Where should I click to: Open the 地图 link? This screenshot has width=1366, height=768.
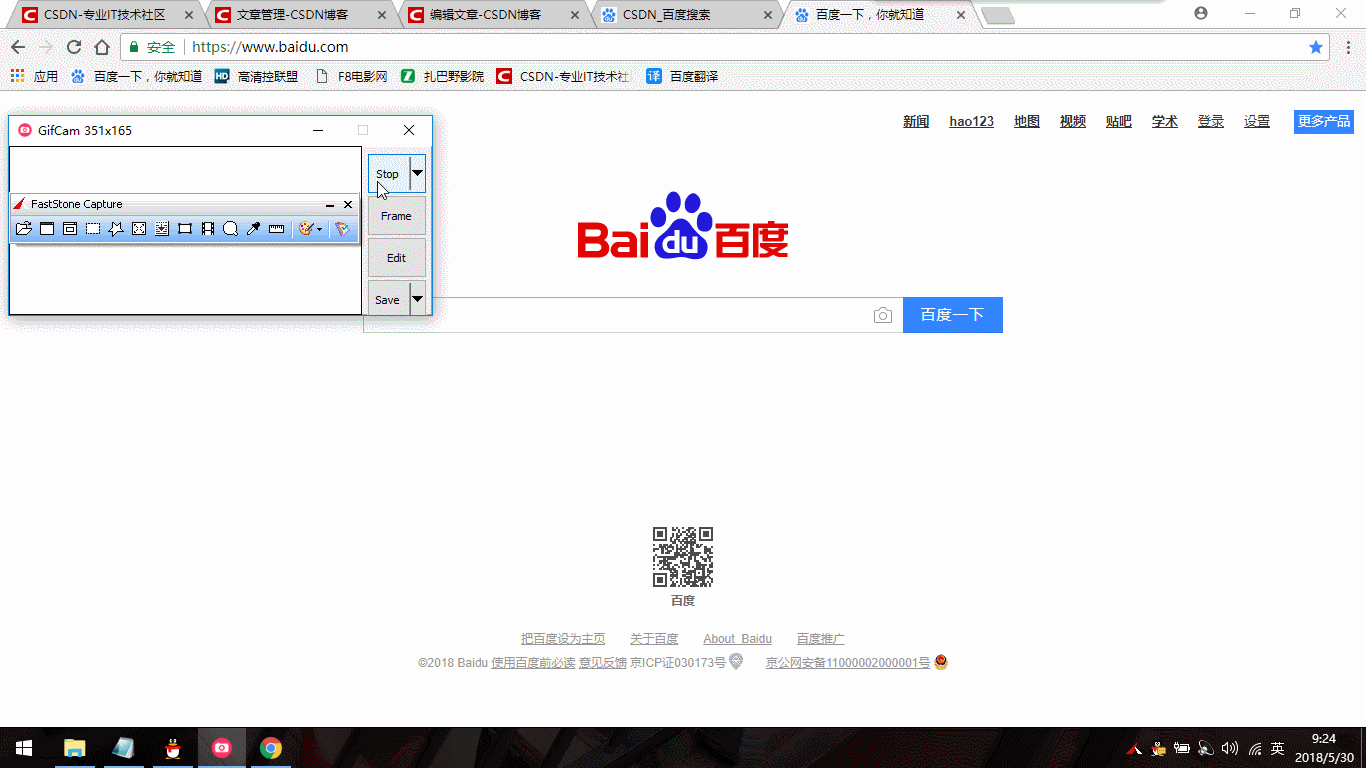point(1027,121)
